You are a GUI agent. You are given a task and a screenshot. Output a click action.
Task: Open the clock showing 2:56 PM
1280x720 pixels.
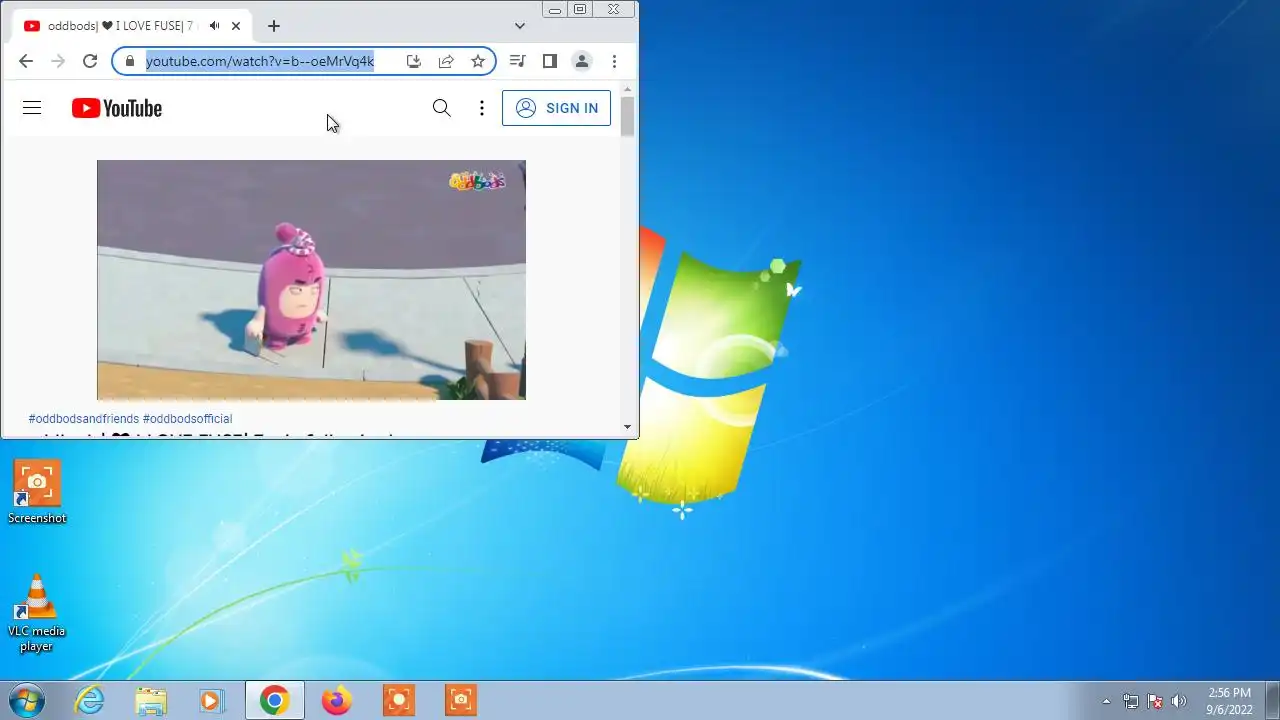pyautogui.click(x=1229, y=700)
